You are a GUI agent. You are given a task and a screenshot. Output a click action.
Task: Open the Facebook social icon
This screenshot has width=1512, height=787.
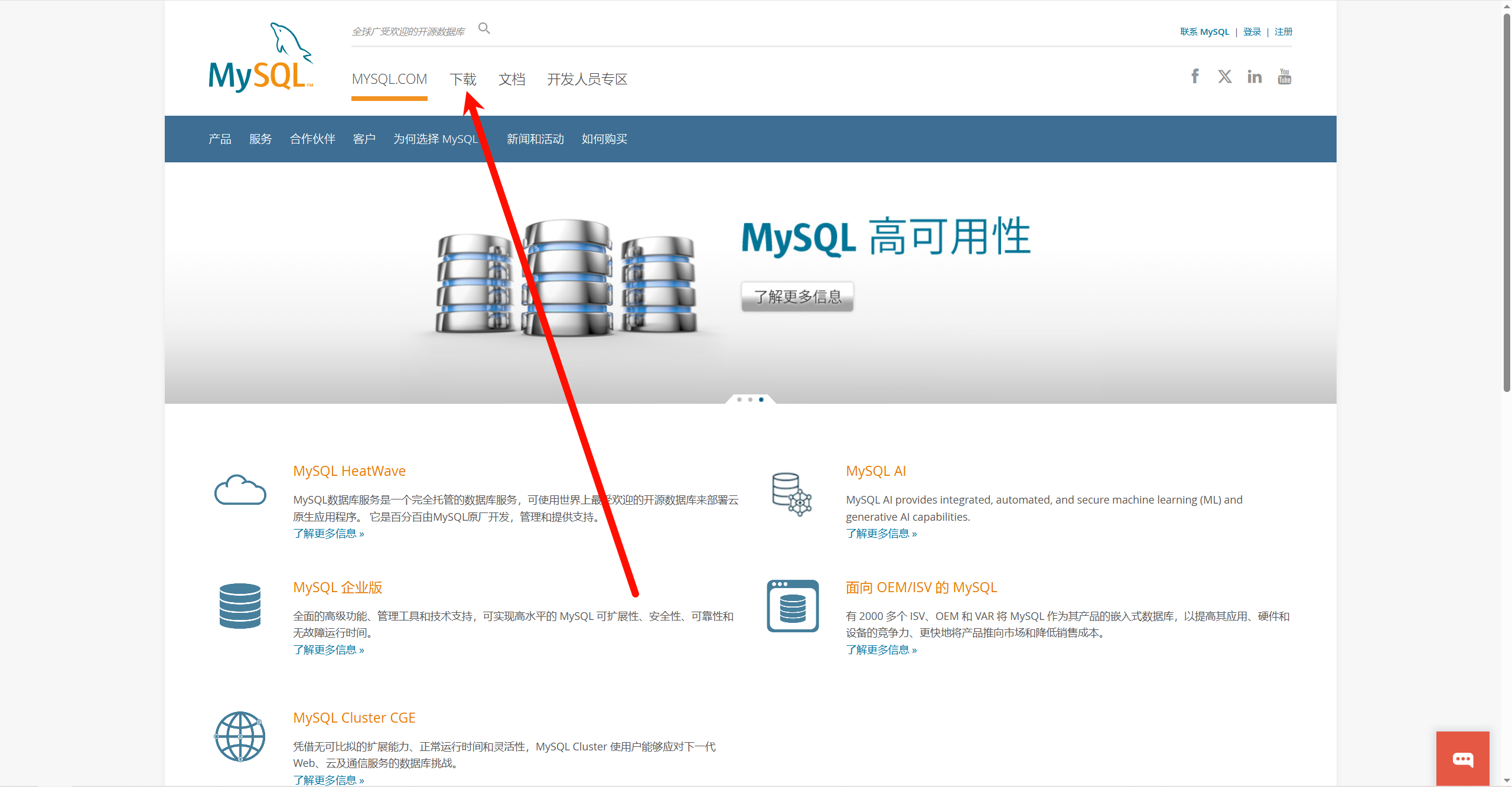coord(1195,76)
